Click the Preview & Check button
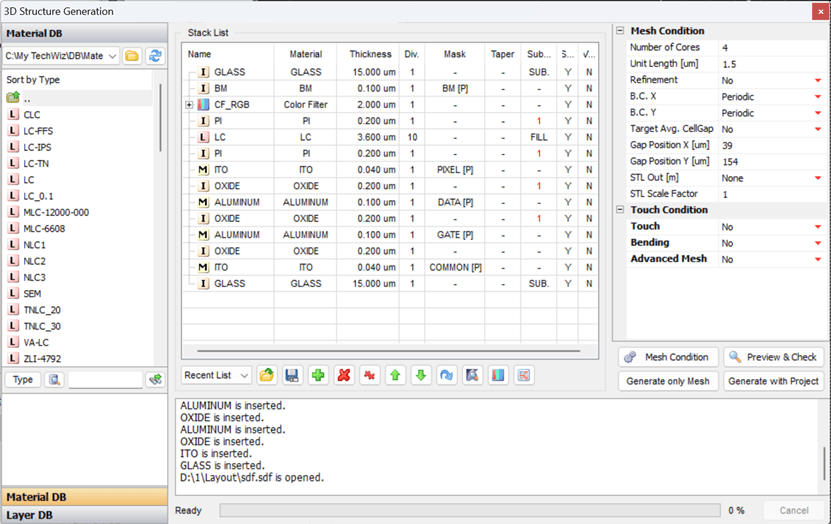This screenshot has height=524, width=831. coord(774,357)
